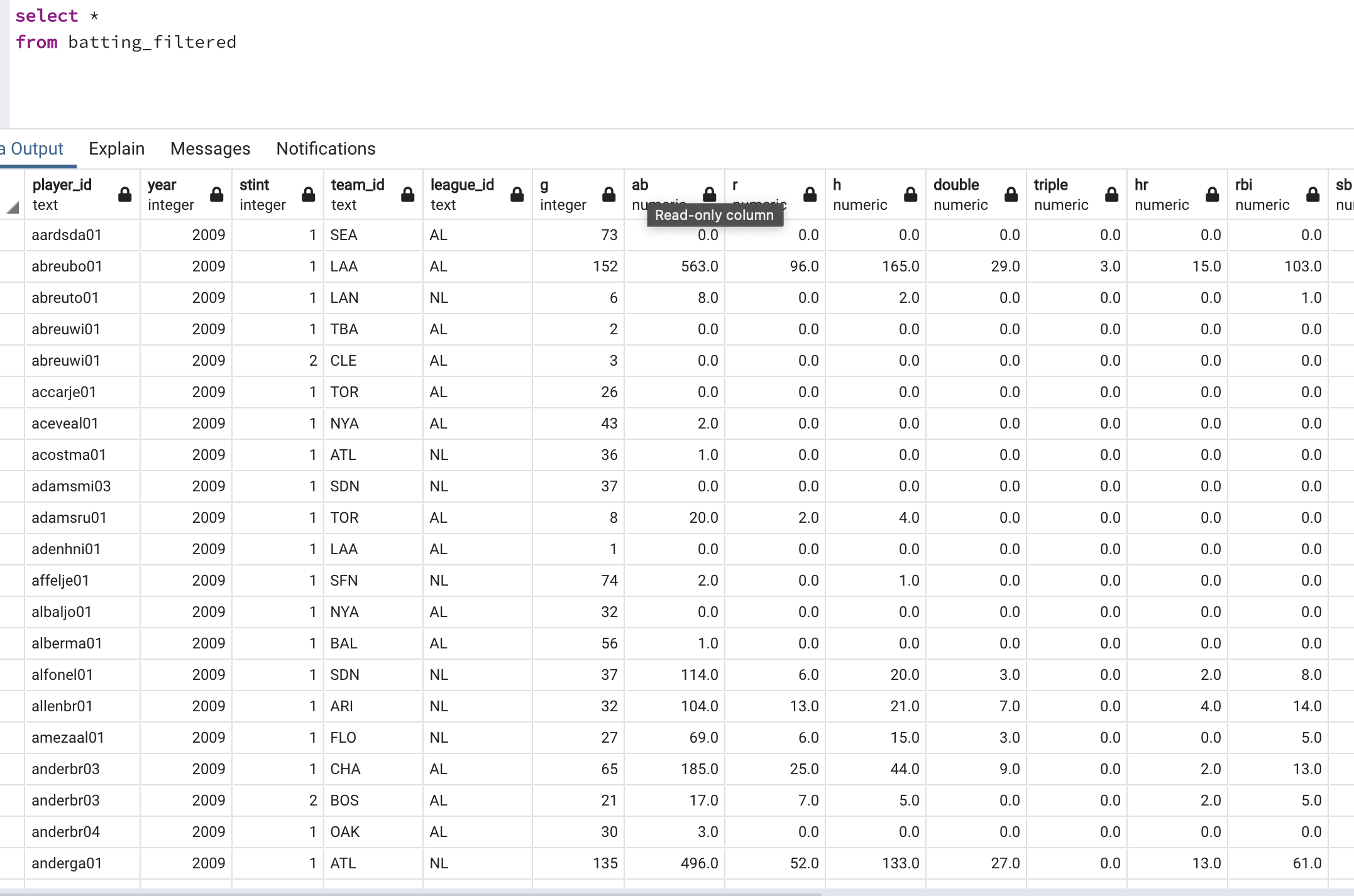Click the hr column header
The image size is (1354, 896).
1142,185
